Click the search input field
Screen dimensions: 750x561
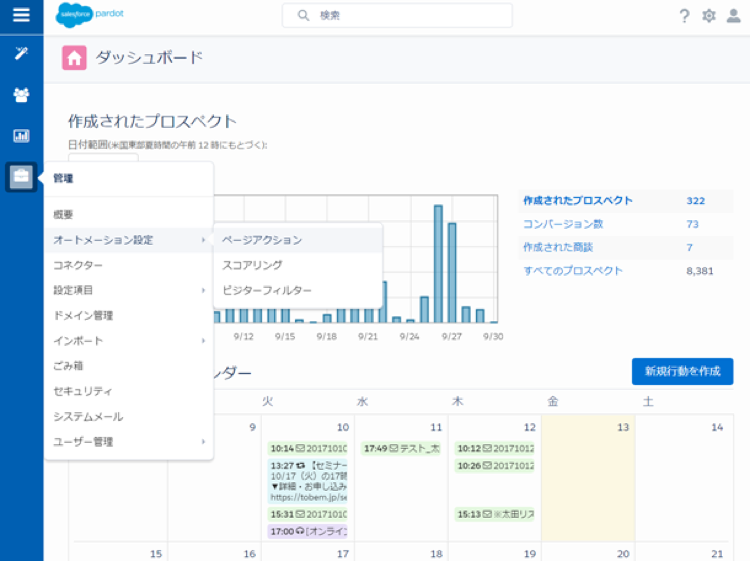(397, 15)
